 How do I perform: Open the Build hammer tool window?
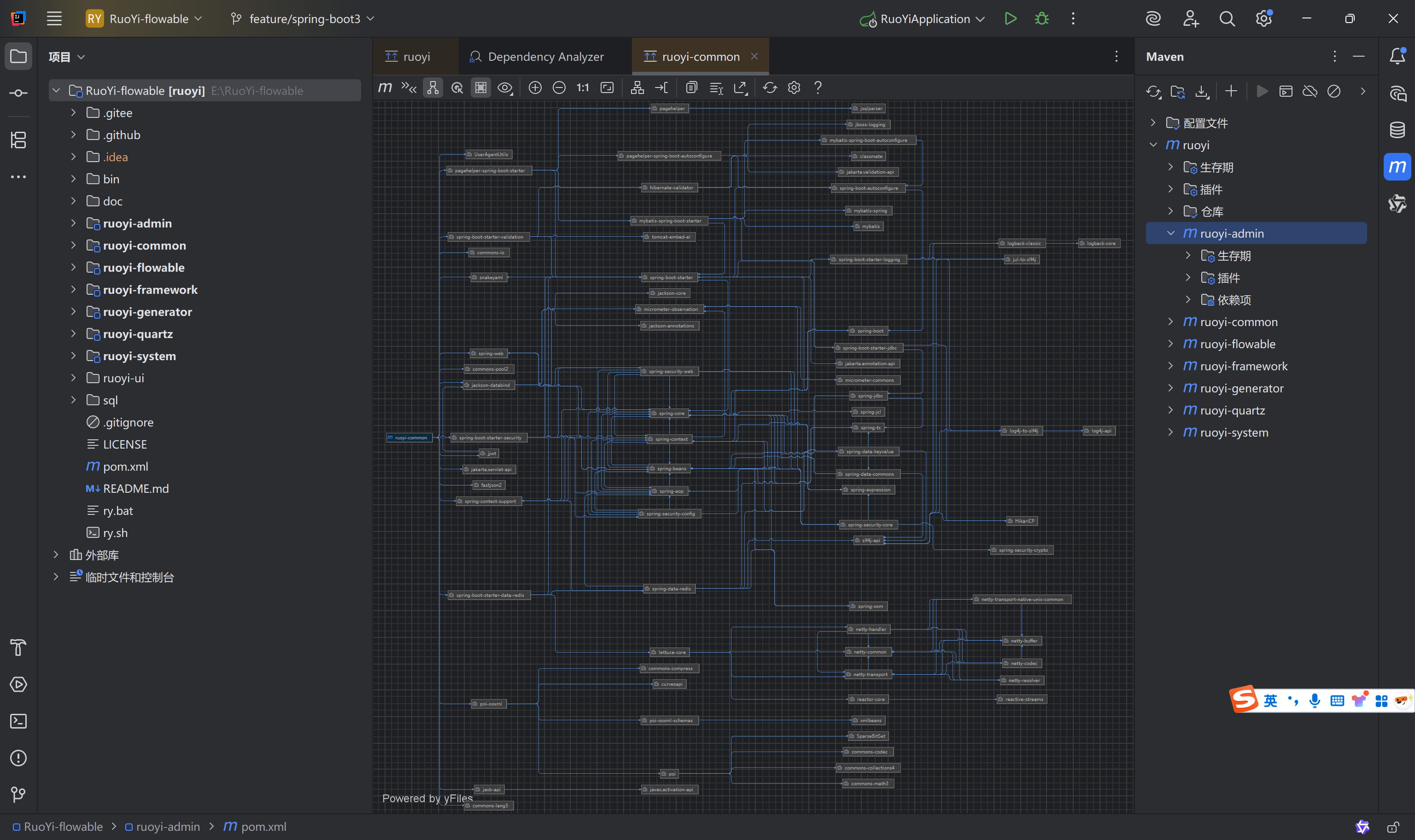tap(18, 647)
